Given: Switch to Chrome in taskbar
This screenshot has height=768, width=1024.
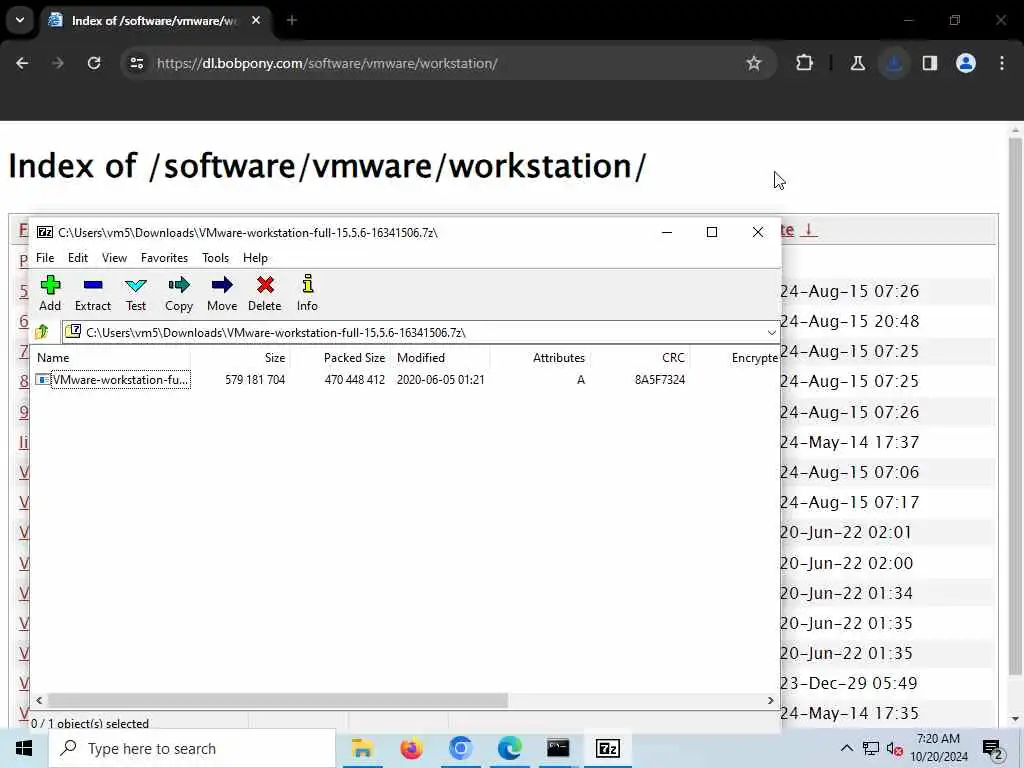Looking at the screenshot, I should tap(460, 748).
